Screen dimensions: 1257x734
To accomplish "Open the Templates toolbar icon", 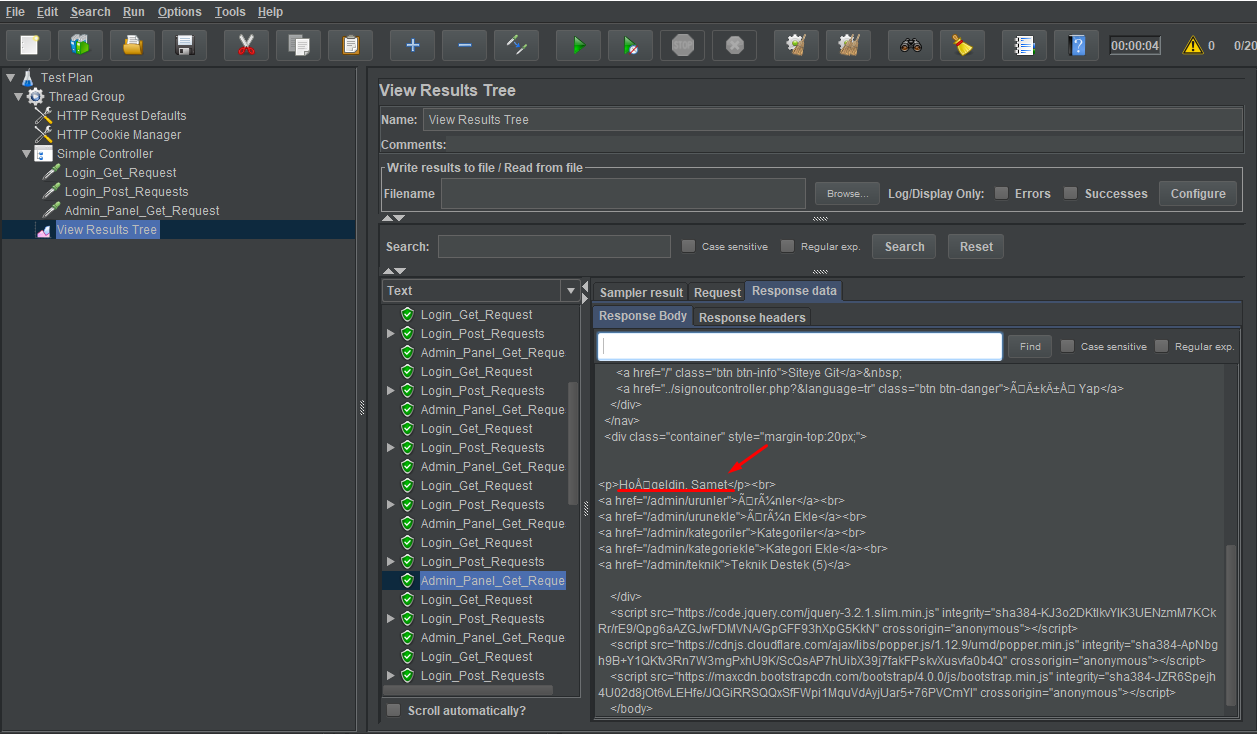I will coord(80,45).
